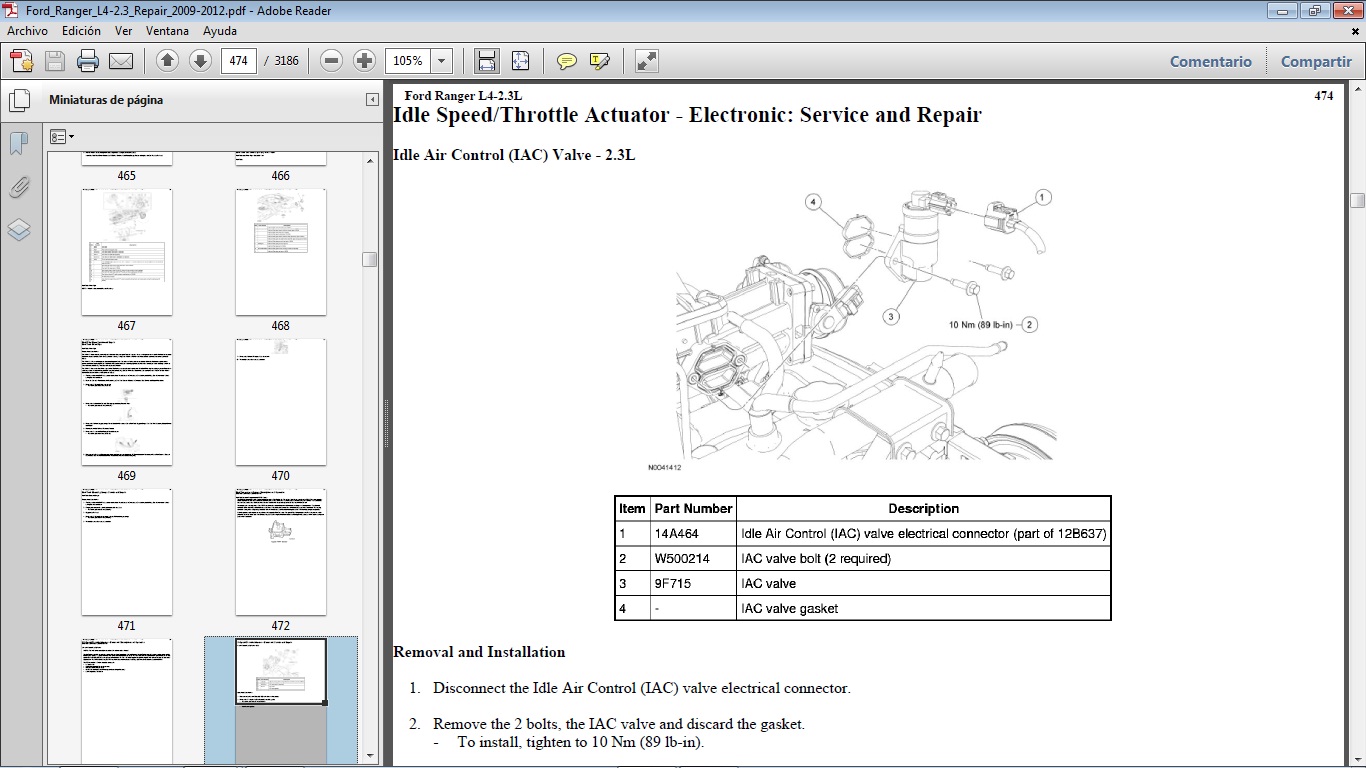1366x768 pixels.
Task: Select page 471 thumbnail
Action: 126,552
